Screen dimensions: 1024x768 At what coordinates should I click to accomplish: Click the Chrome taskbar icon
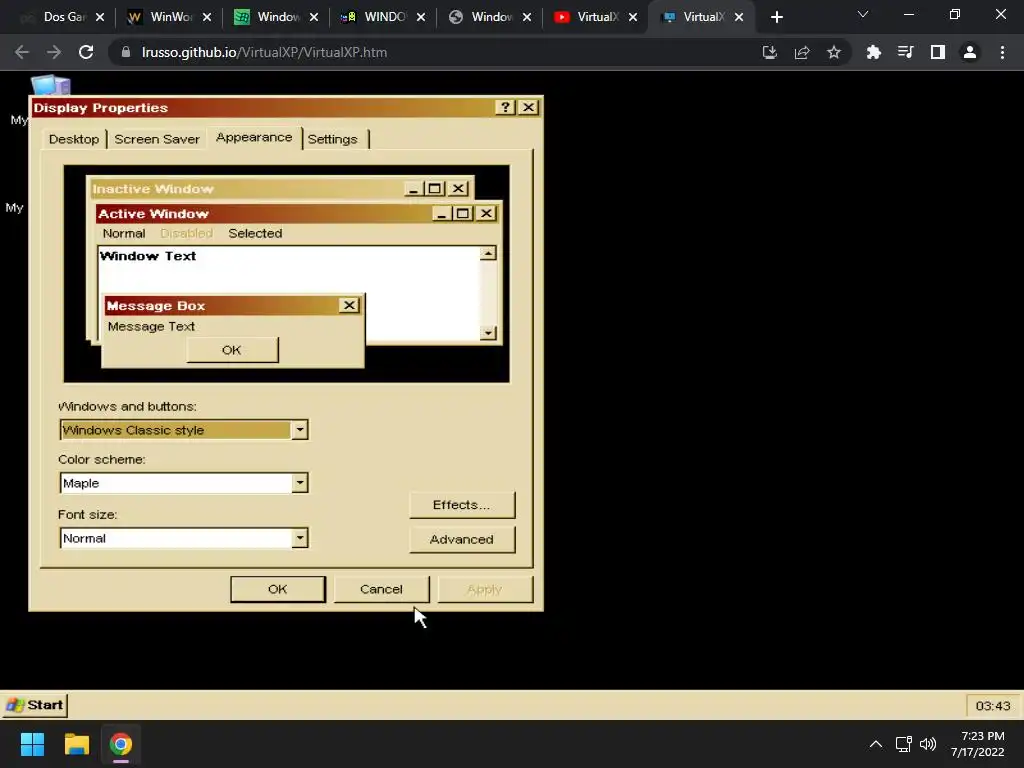(121, 744)
